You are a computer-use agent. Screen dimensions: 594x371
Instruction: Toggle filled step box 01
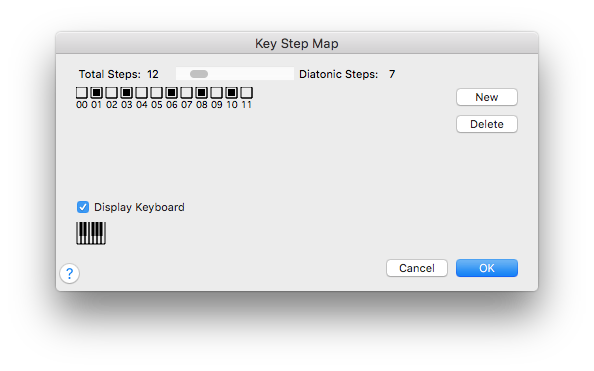[97, 92]
